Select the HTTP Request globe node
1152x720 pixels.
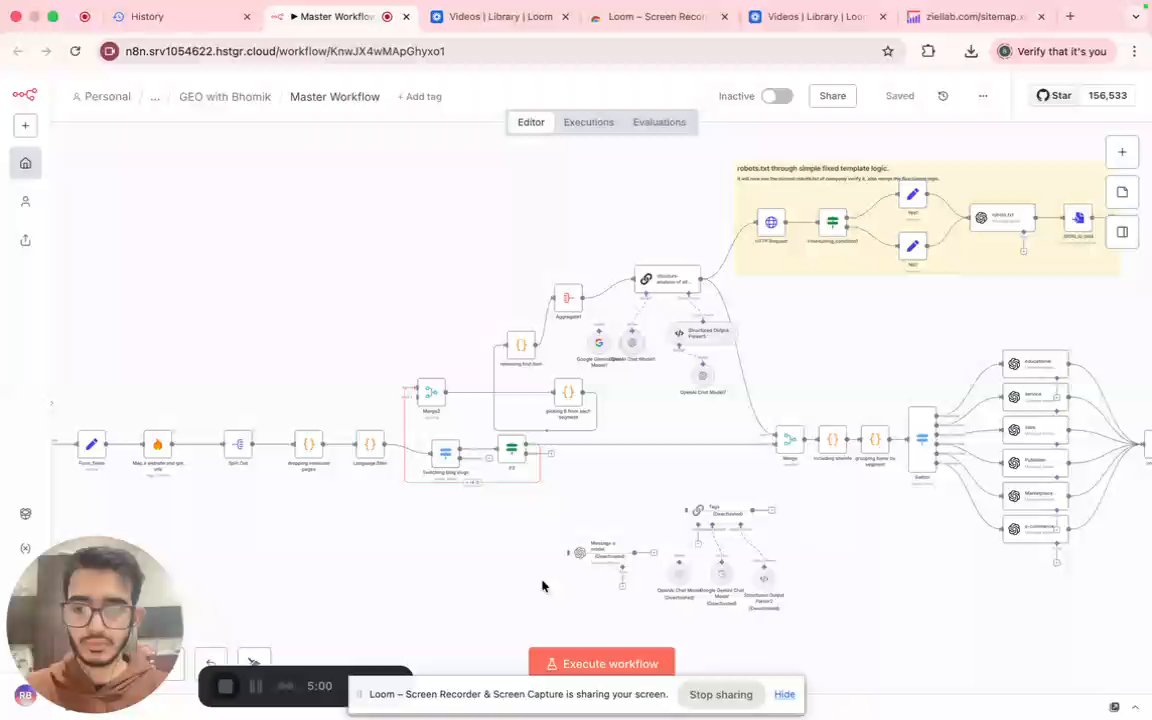pos(771,222)
